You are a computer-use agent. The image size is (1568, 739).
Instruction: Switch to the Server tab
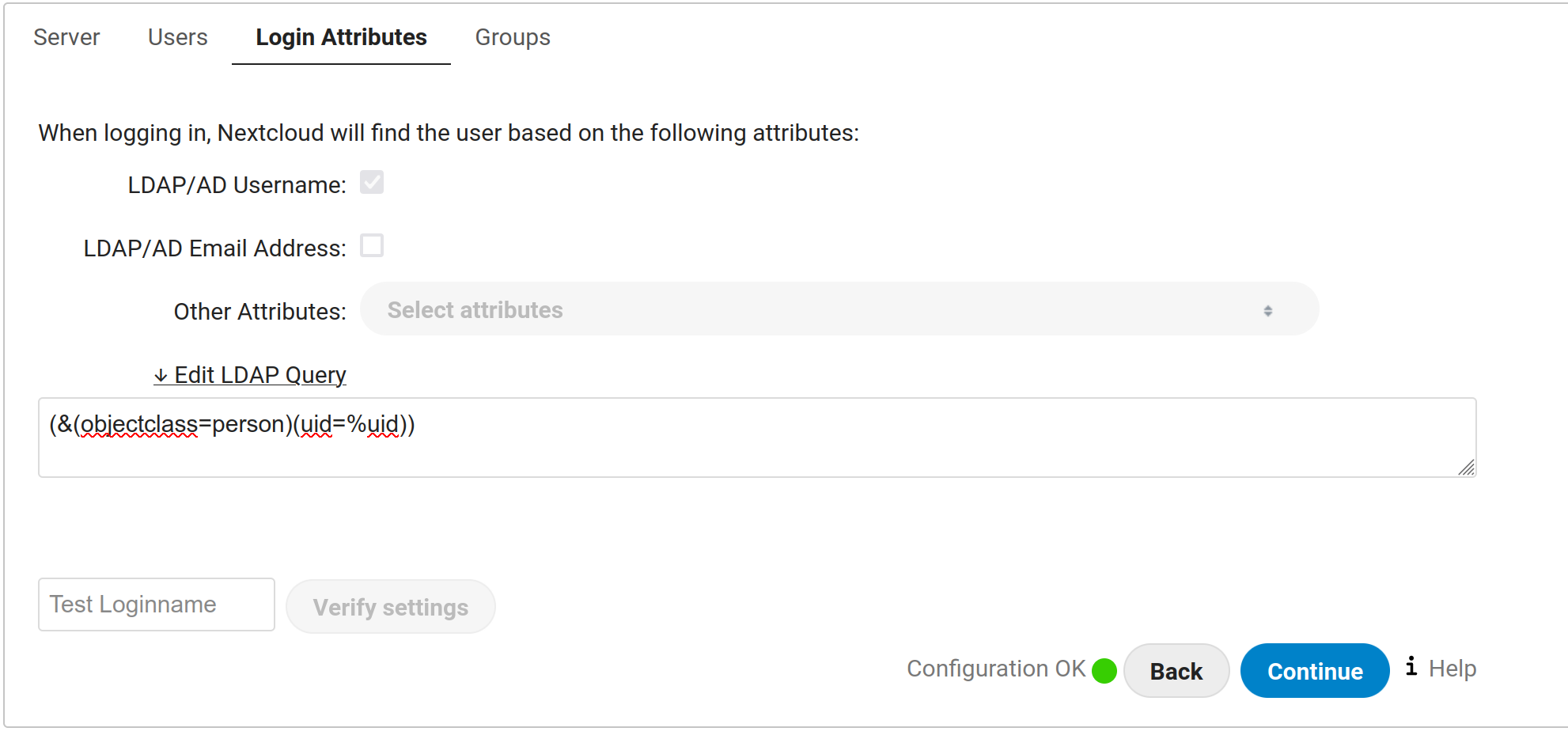[66, 36]
